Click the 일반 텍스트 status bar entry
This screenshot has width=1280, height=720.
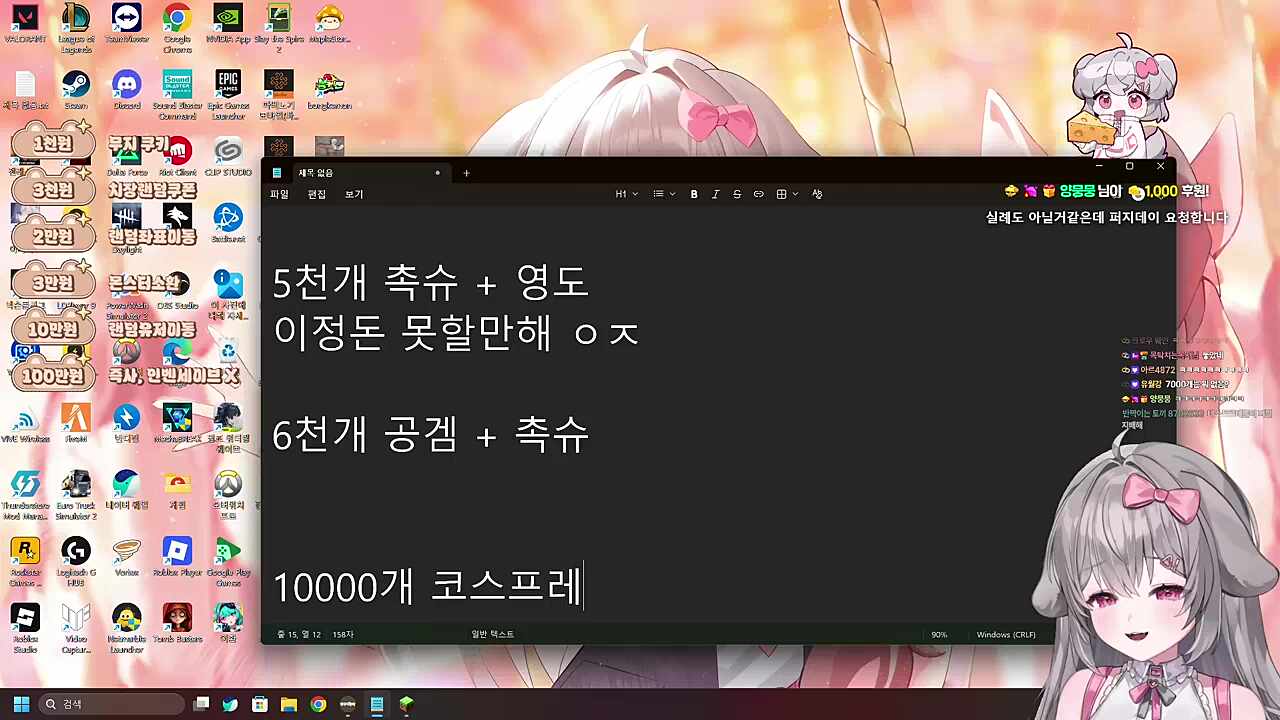(492, 635)
